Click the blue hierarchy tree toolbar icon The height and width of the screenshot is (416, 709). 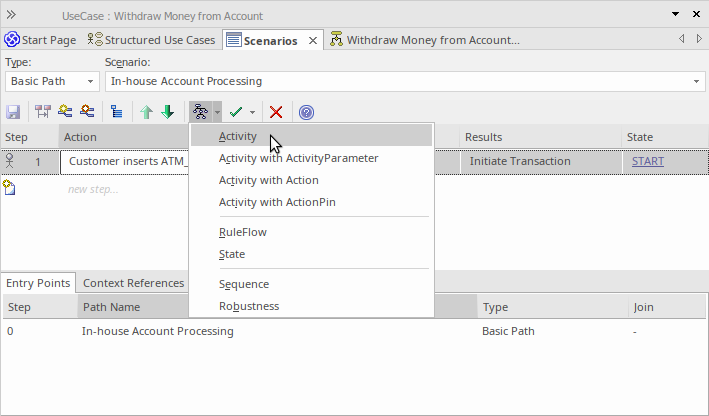116,113
